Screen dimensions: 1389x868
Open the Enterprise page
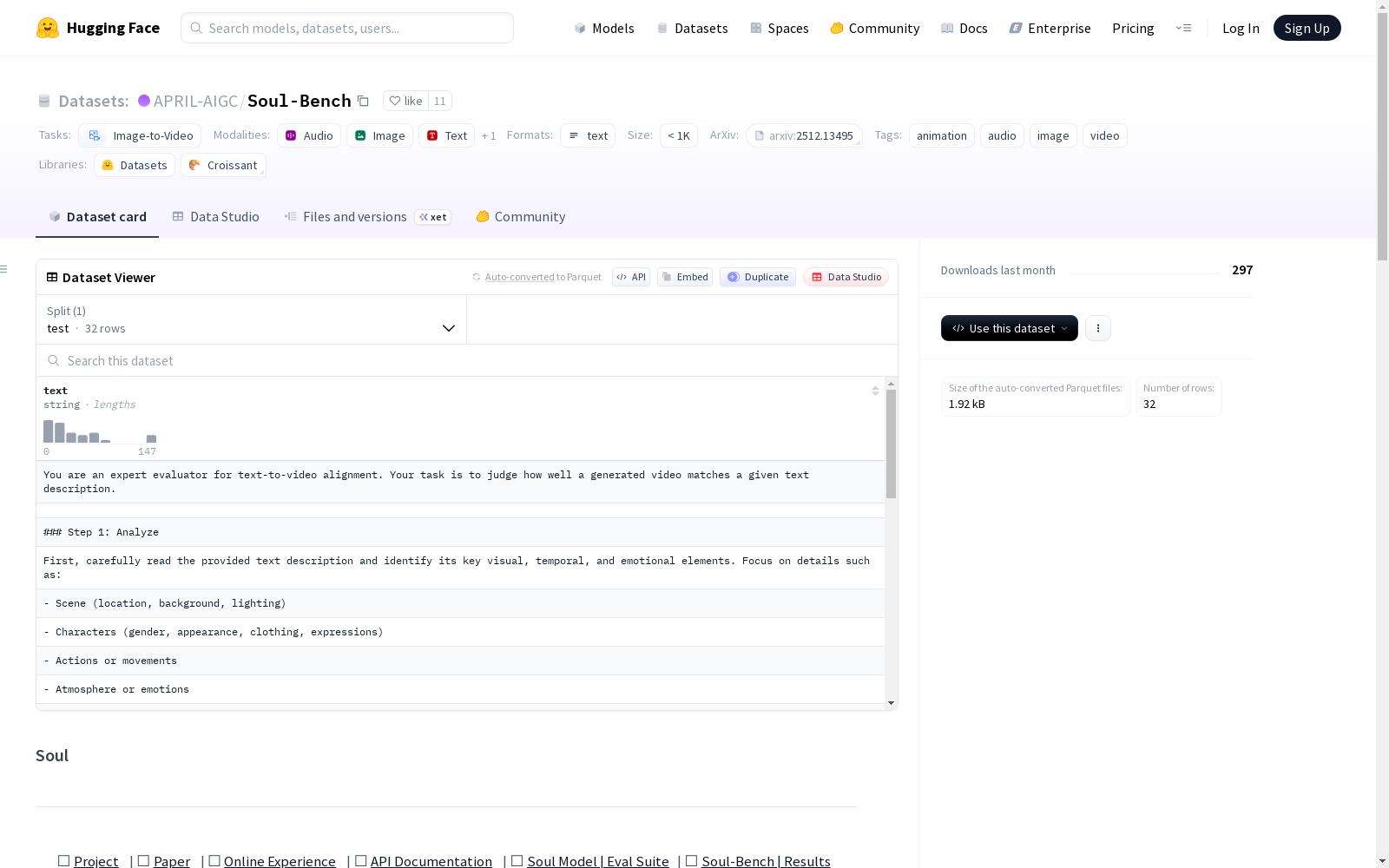[1050, 28]
